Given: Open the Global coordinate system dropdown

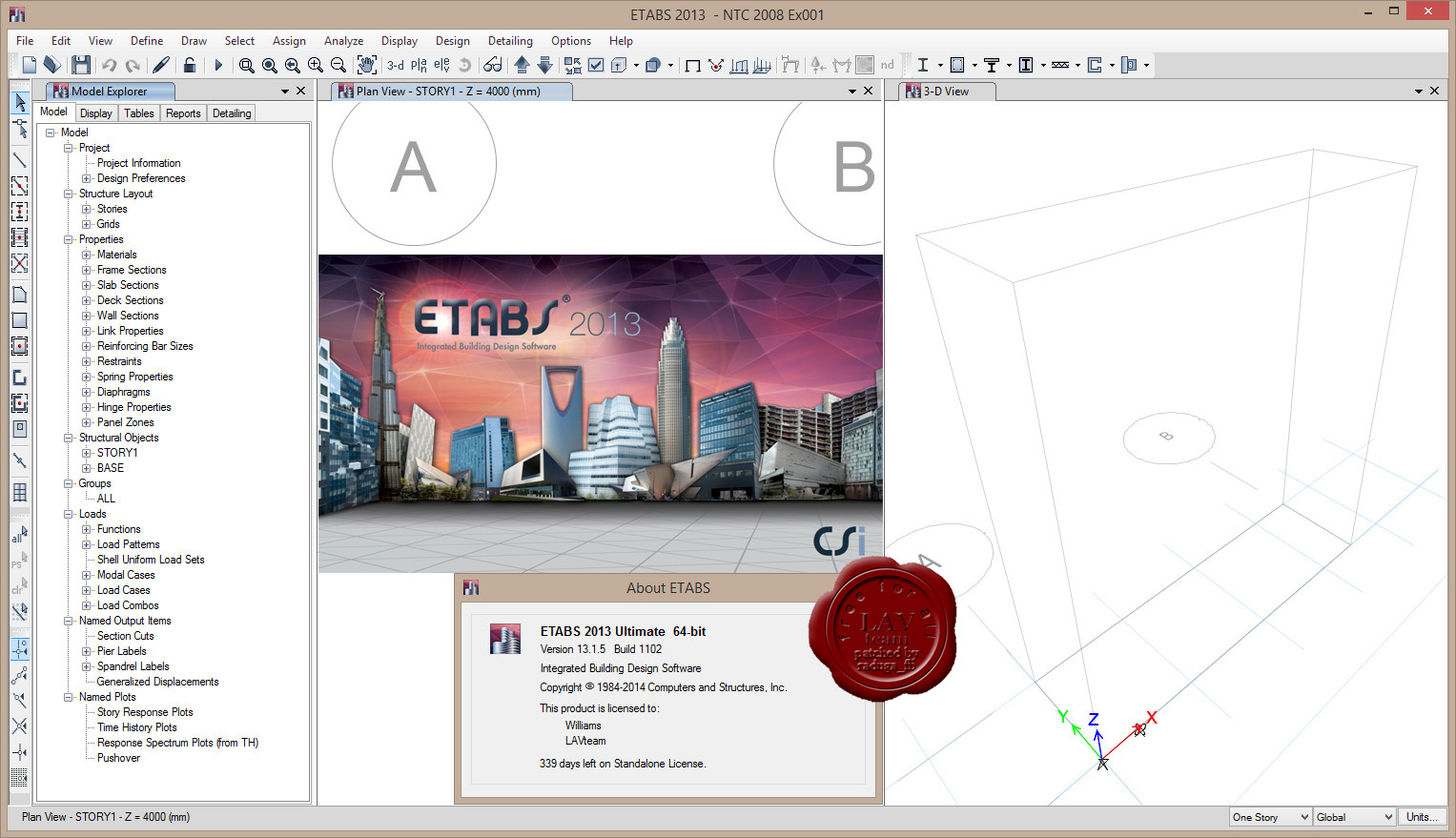Looking at the screenshot, I should 1355,817.
